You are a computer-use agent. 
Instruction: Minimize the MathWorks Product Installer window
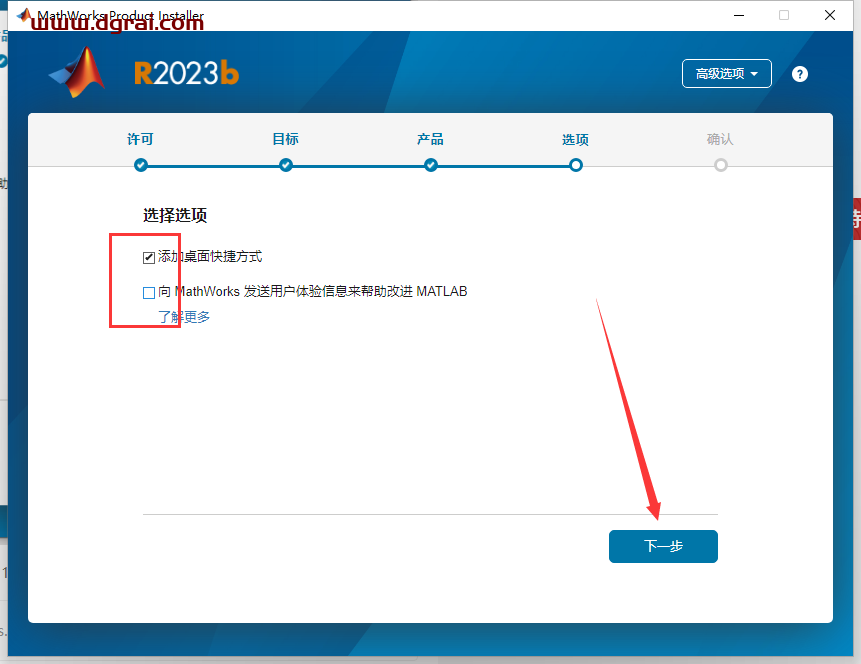click(739, 15)
